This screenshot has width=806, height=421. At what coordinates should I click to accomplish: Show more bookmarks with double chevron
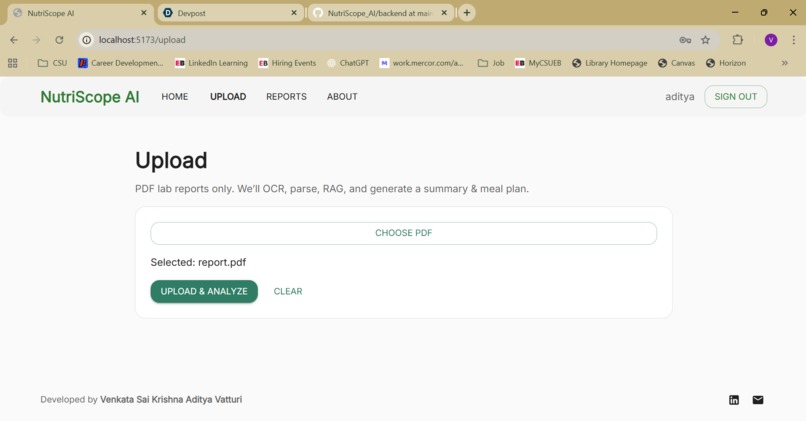point(784,63)
